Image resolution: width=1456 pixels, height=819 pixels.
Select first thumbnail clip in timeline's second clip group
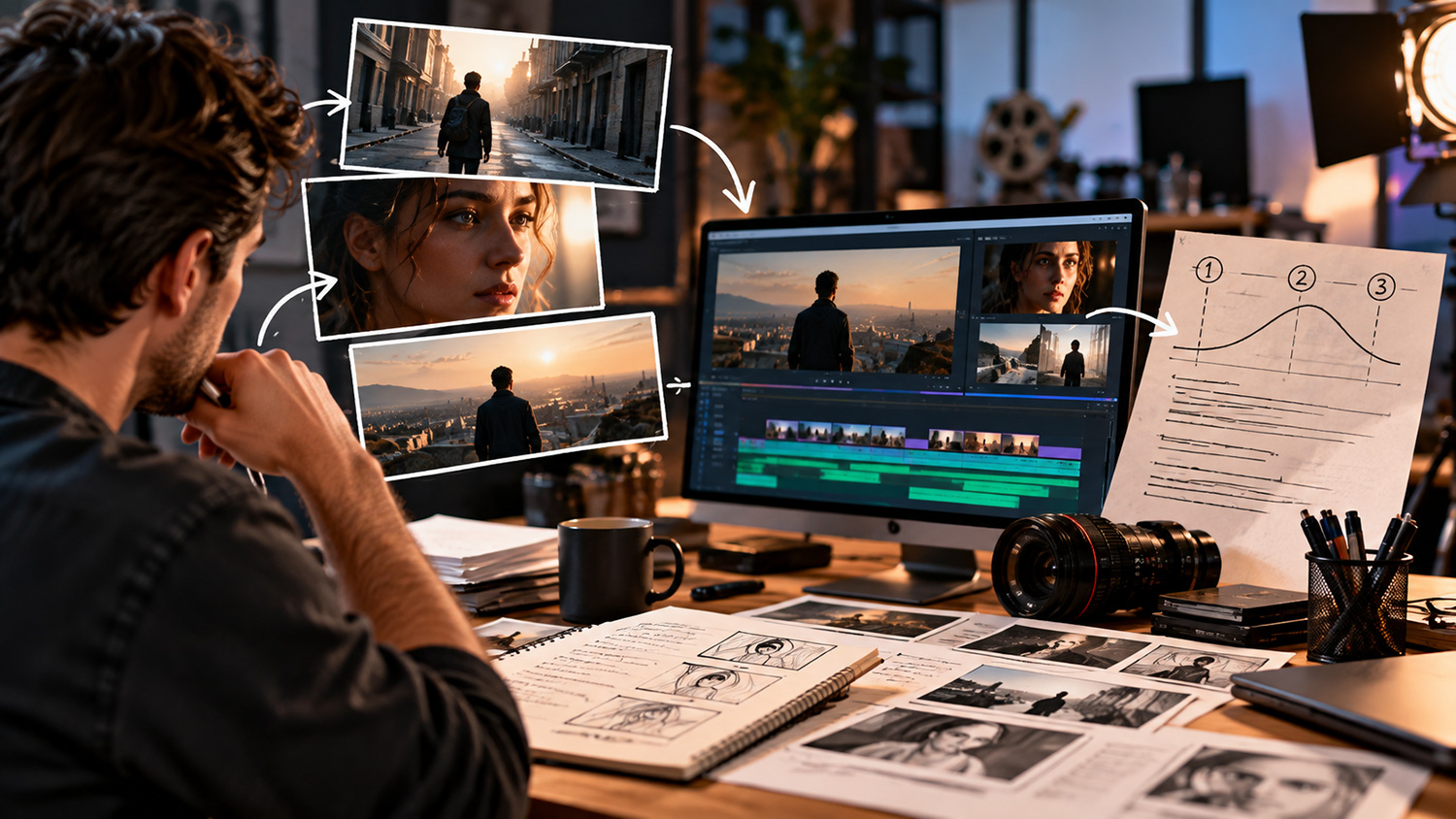[946, 440]
